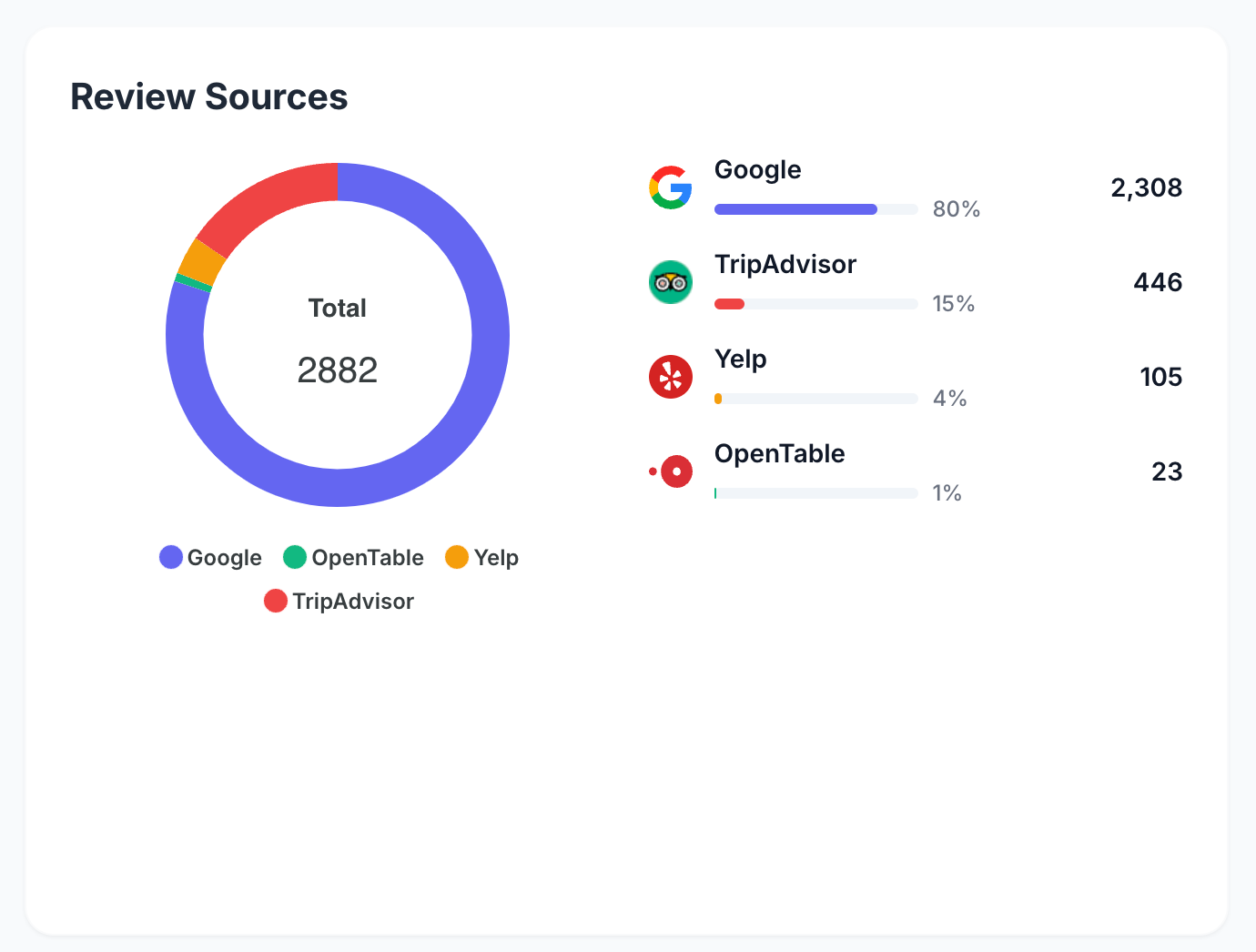Toggle OpenTable series in chart legend

[354, 557]
